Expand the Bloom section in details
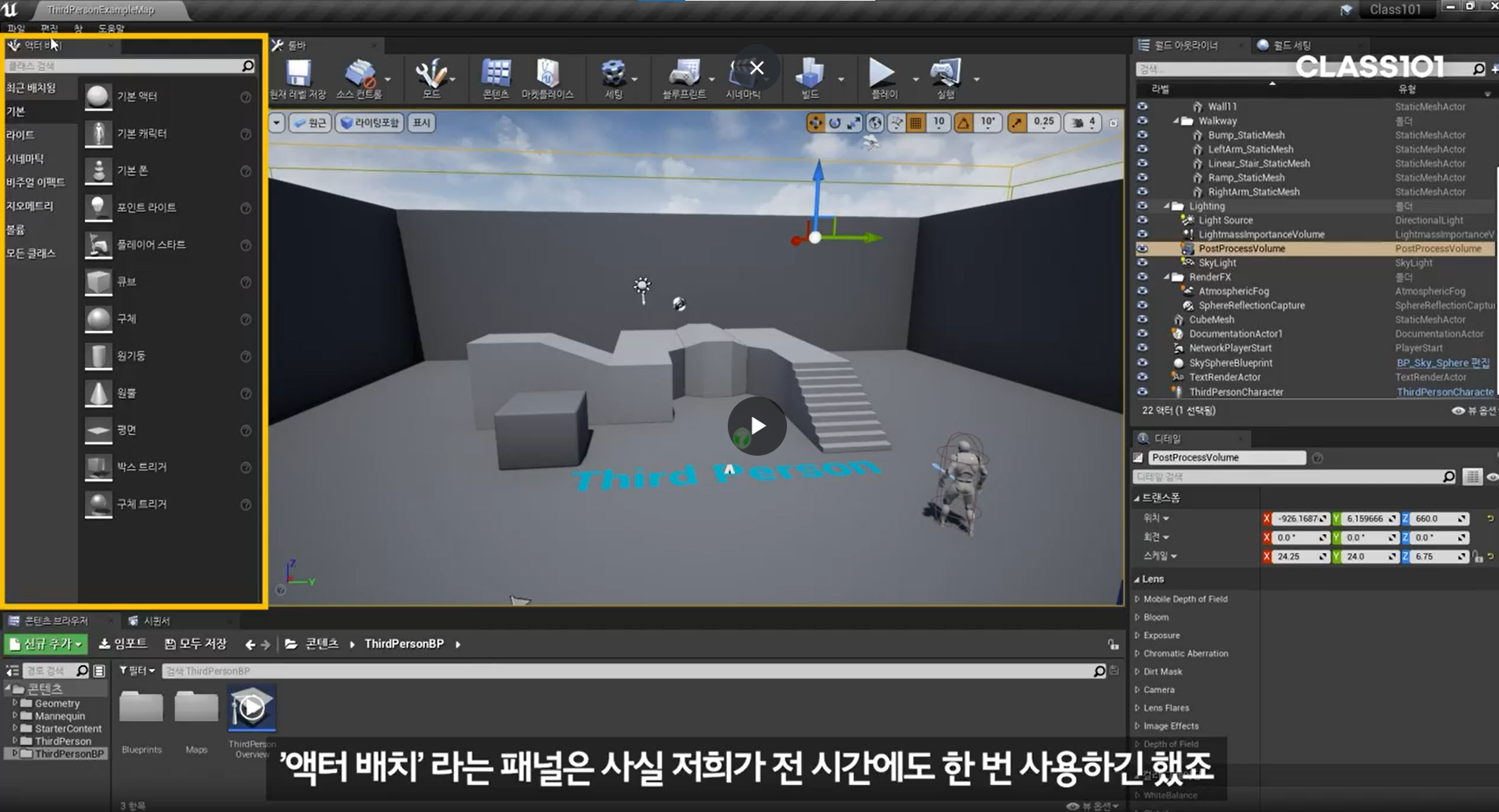1499x812 pixels. click(1137, 617)
